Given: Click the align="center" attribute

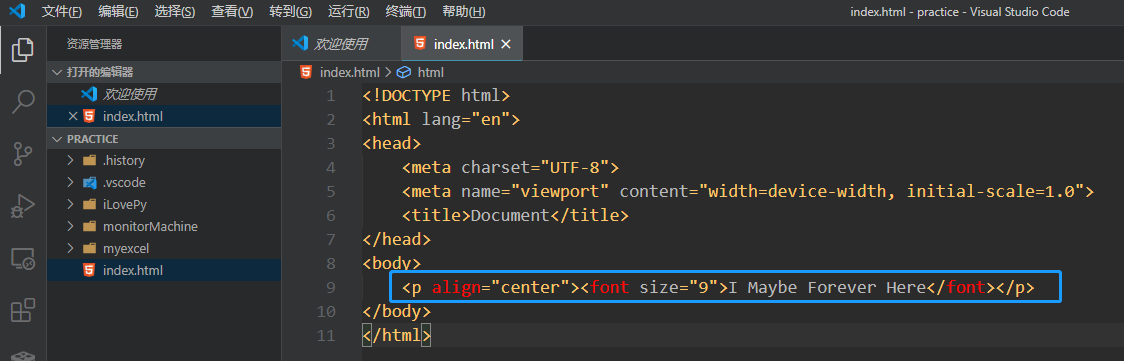Looking at the screenshot, I should pyautogui.click(x=500, y=288).
